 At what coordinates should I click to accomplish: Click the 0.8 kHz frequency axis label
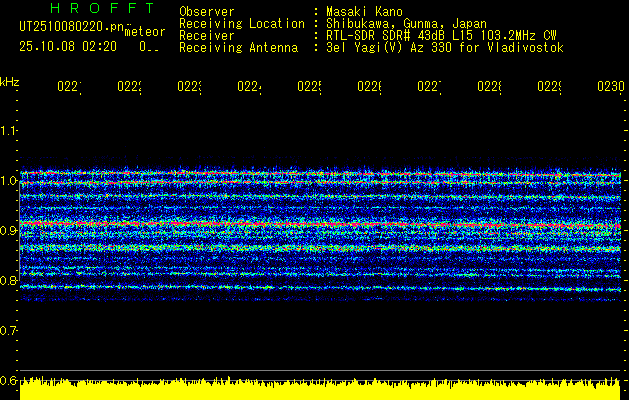(9, 281)
